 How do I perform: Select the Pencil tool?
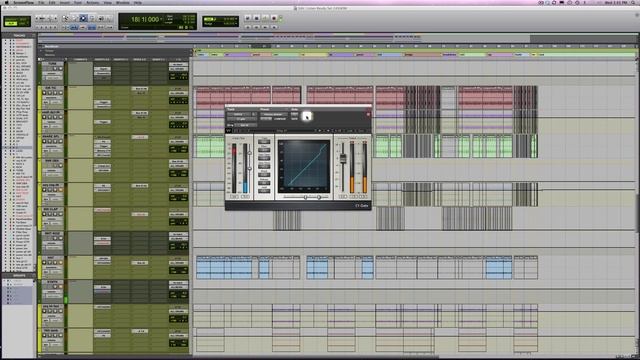[109, 18]
